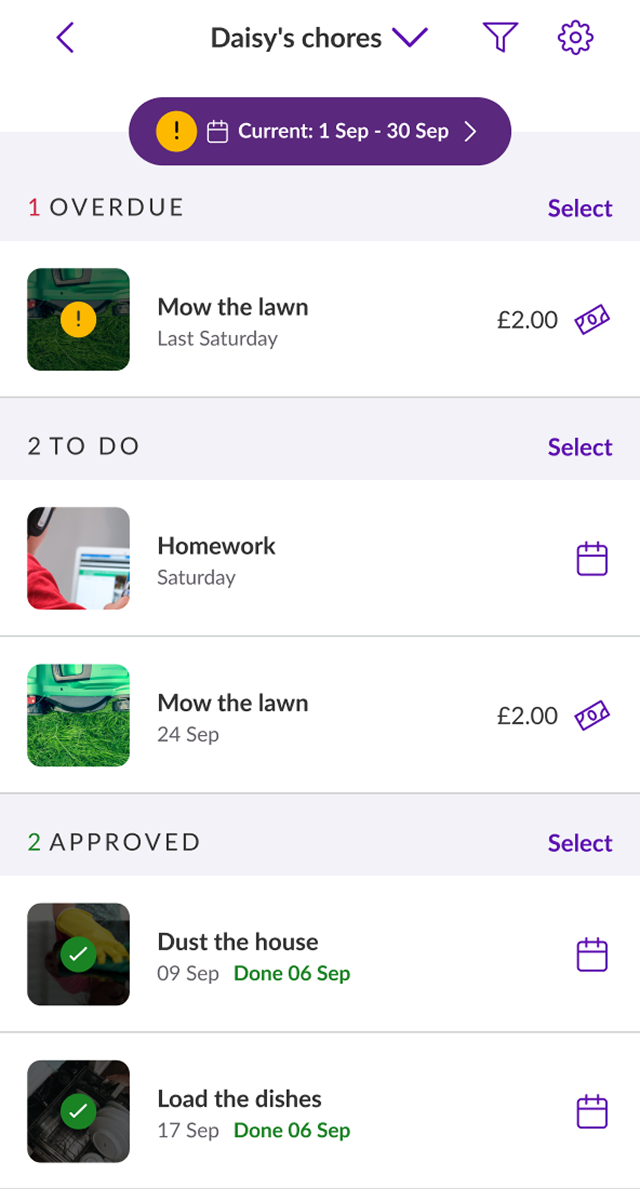Open the Homework chore thumbnail
Image resolution: width=640 pixels, height=1189 pixels.
[x=78, y=558]
